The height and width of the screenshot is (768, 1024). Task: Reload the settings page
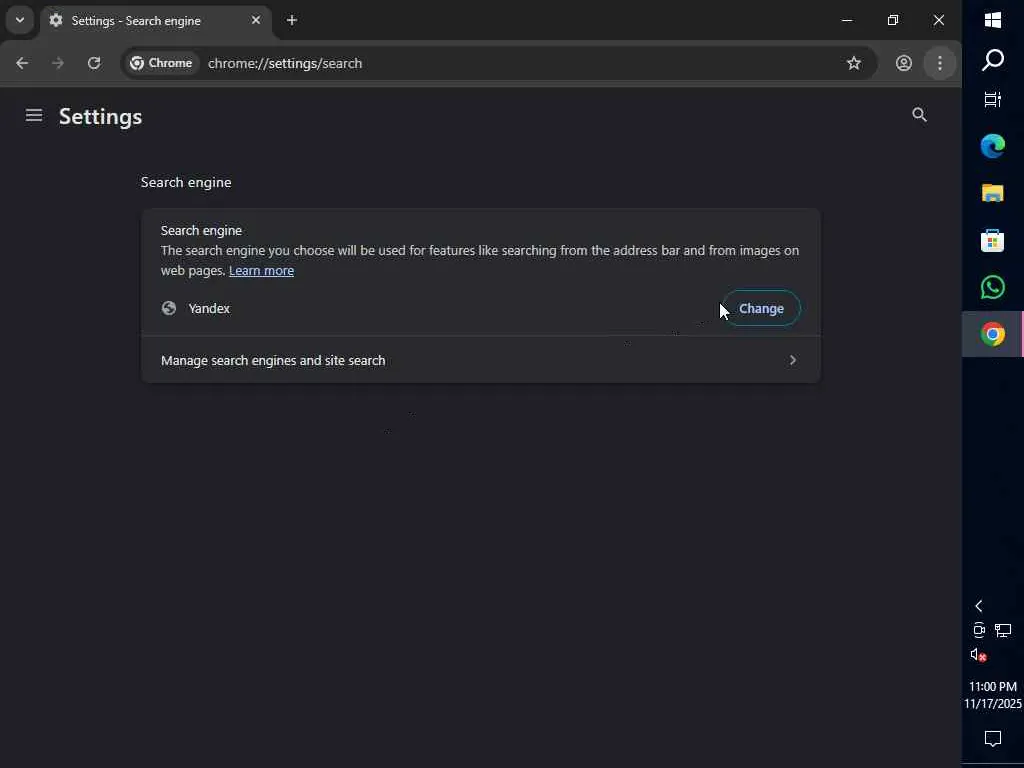(x=94, y=63)
